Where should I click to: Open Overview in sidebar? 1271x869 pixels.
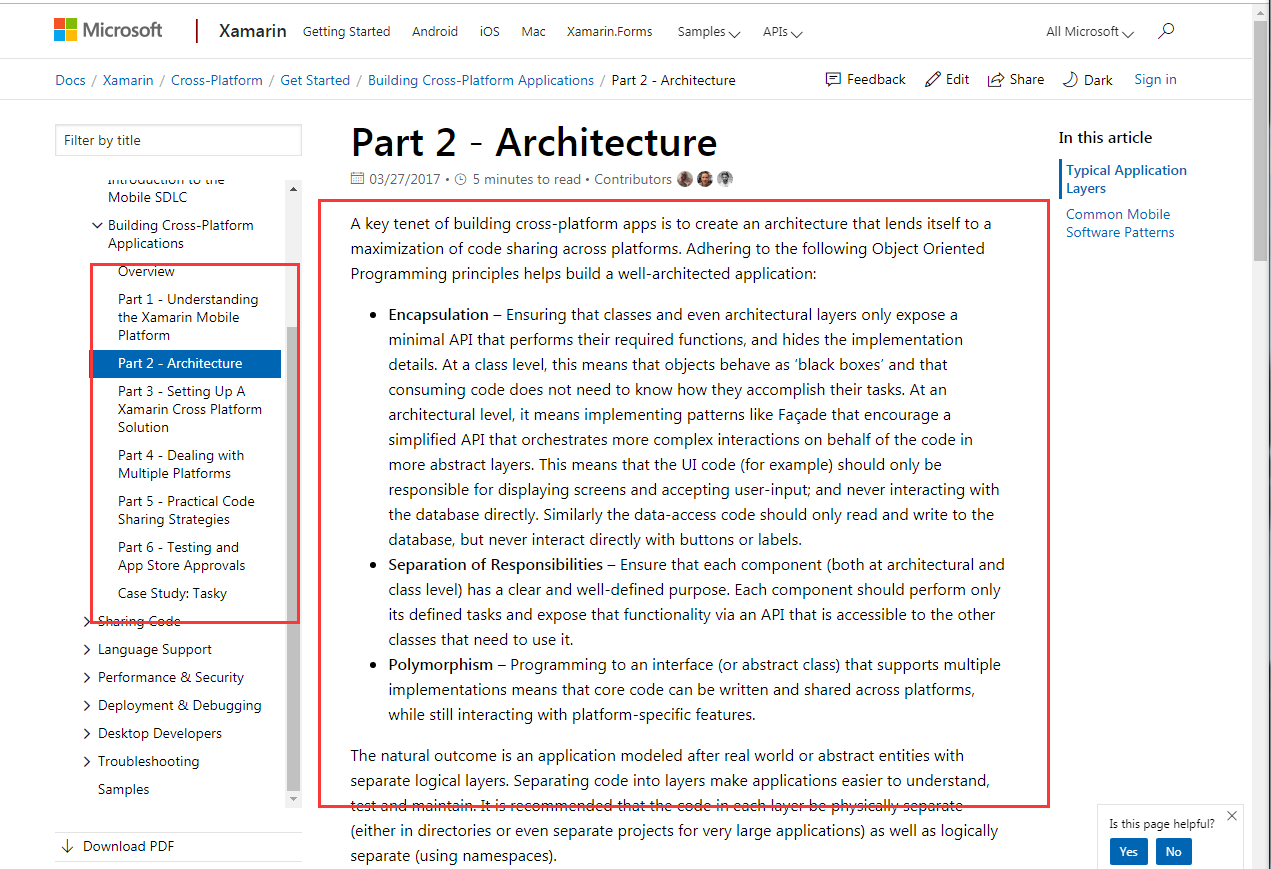click(x=146, y=271)
